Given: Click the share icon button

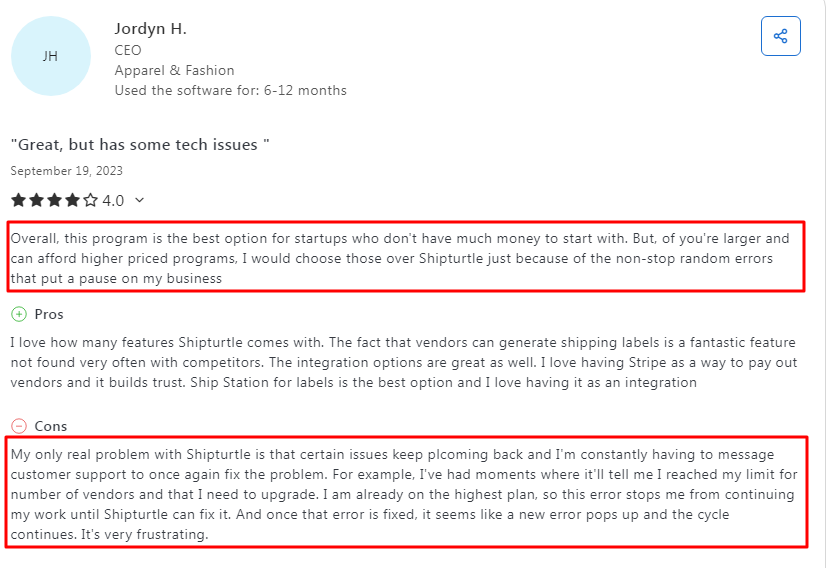Looking at the screenshot, I should [x=780, y=36].
